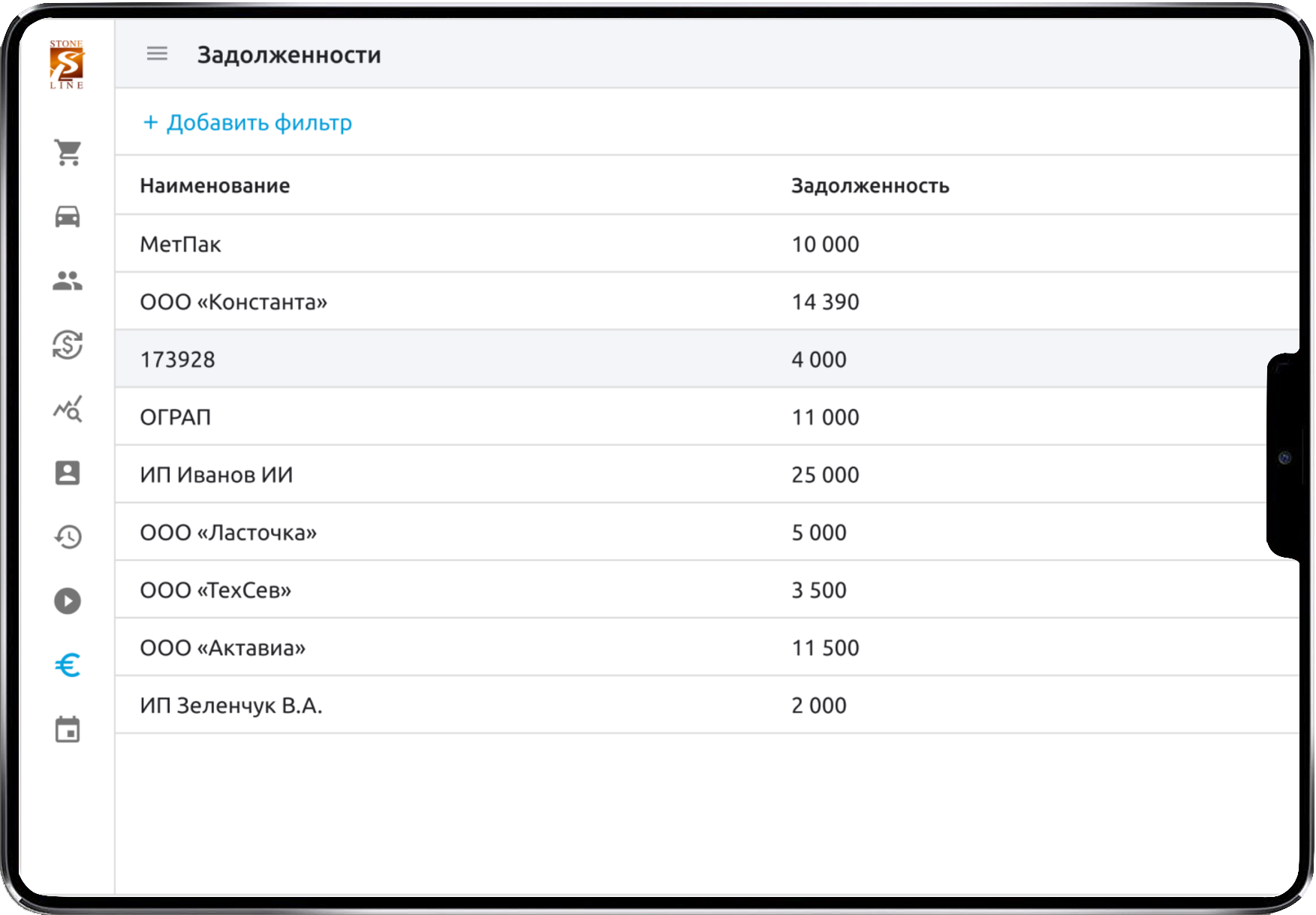Select the vehicles section icon
Screen dimensions: 1316x915
68,216
